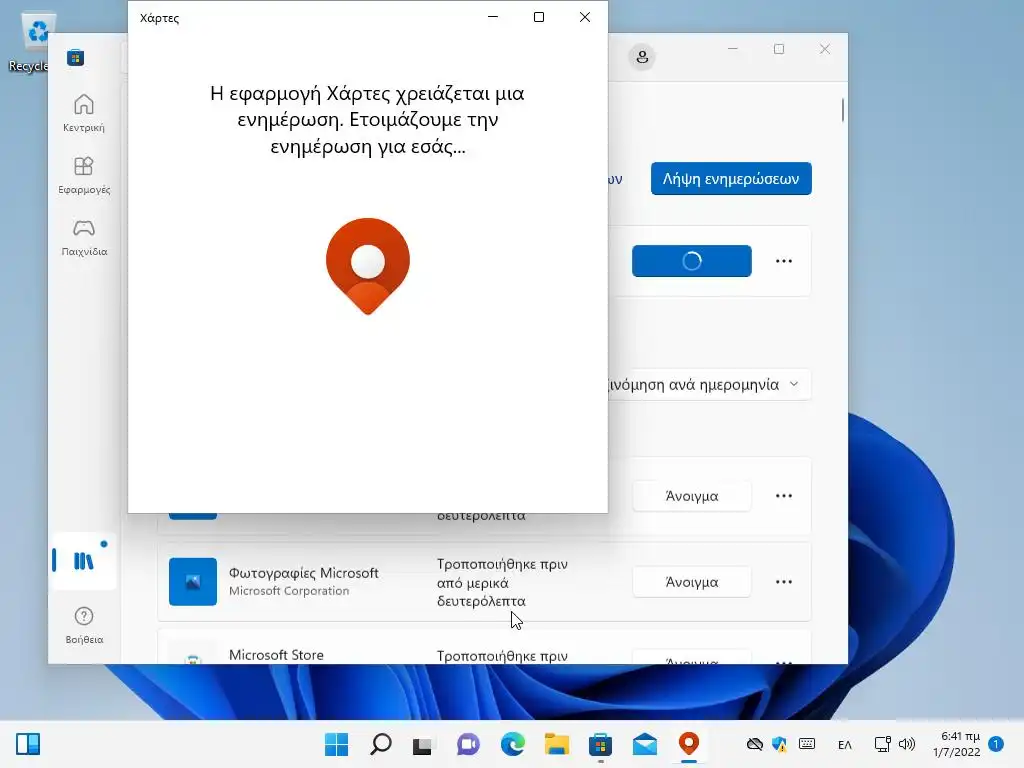Switch to Microsoft Store on the taskbar
Viewport: 1024px width, 768px height.
click(x=600, y=744)
